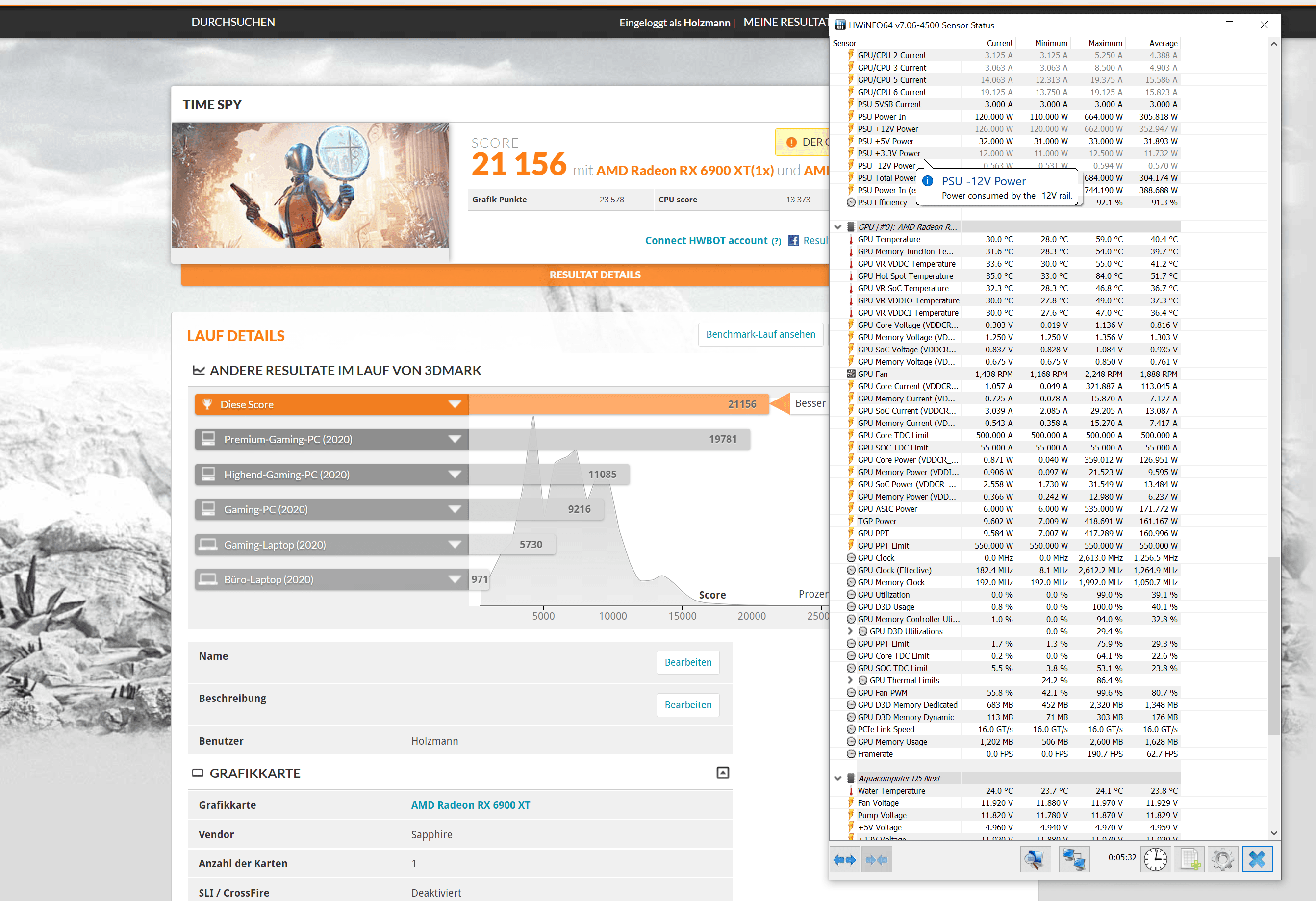
Task: Open HWiNFO sensor settings gear icon
Action: tap(1222, 860)
